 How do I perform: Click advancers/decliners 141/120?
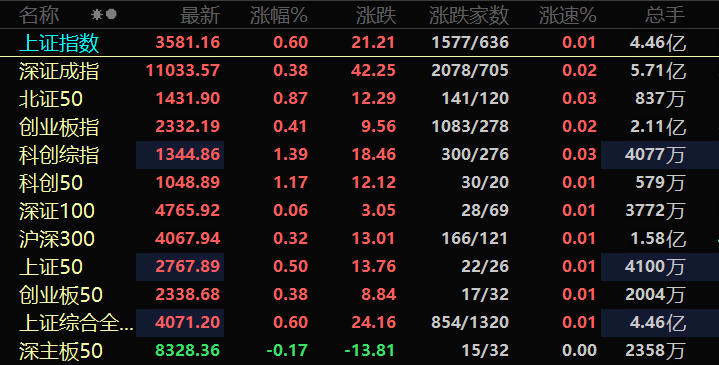point(475,99)
